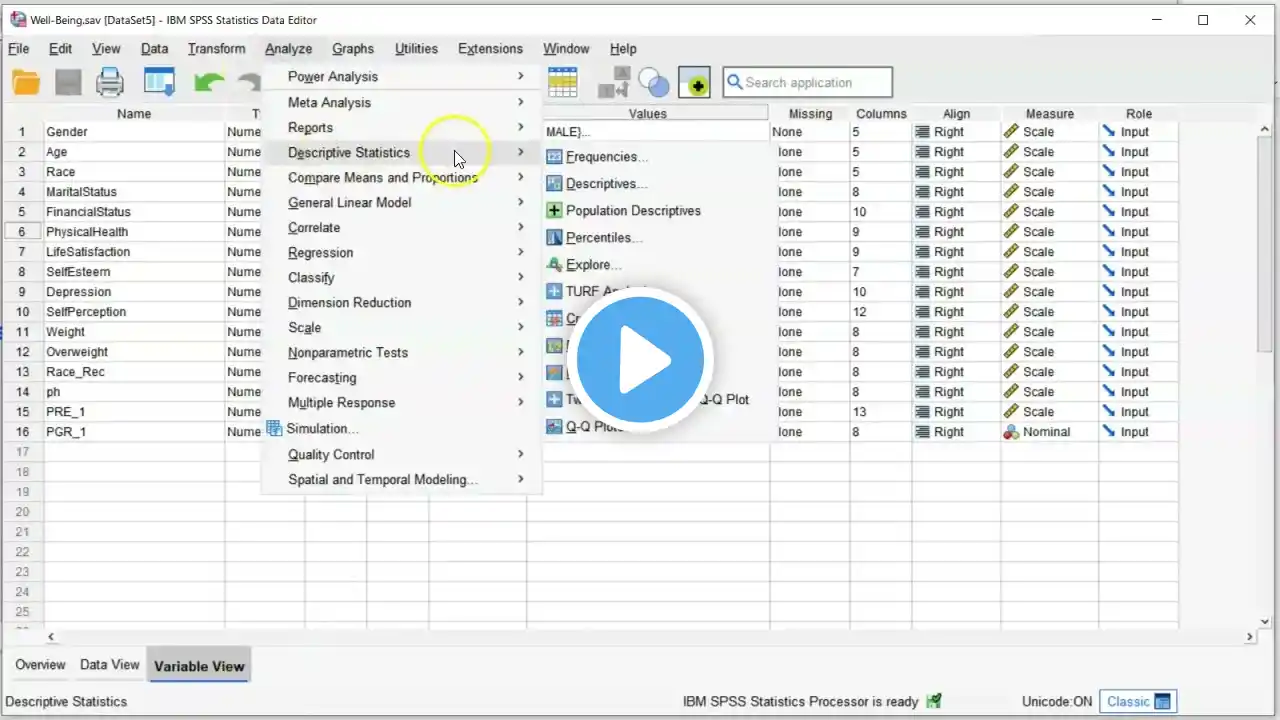
Task: Select the SelfEsteem variable name cell
Action: point(134,272)
